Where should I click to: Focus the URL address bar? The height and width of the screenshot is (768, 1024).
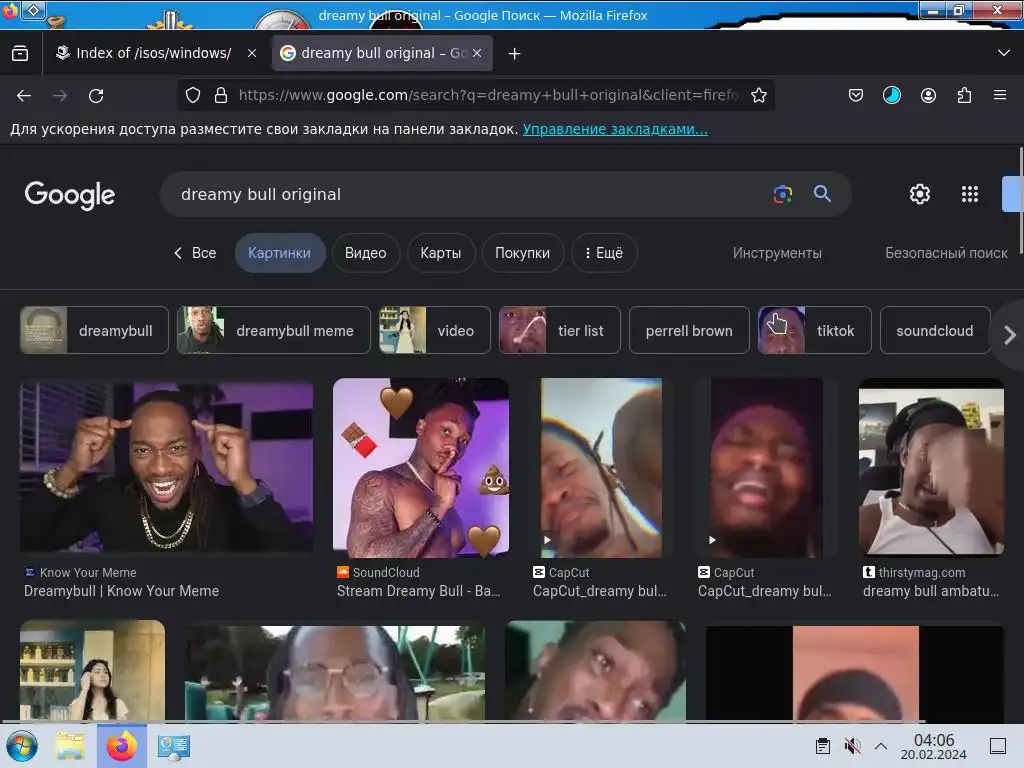tap(489, 95)
